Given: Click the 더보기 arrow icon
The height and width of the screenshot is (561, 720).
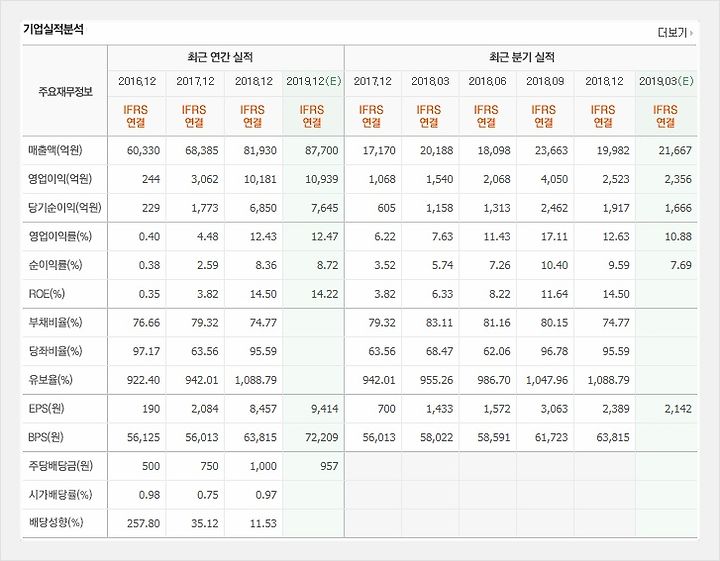Looking at the screenshot, I should [x=692, y=33].
